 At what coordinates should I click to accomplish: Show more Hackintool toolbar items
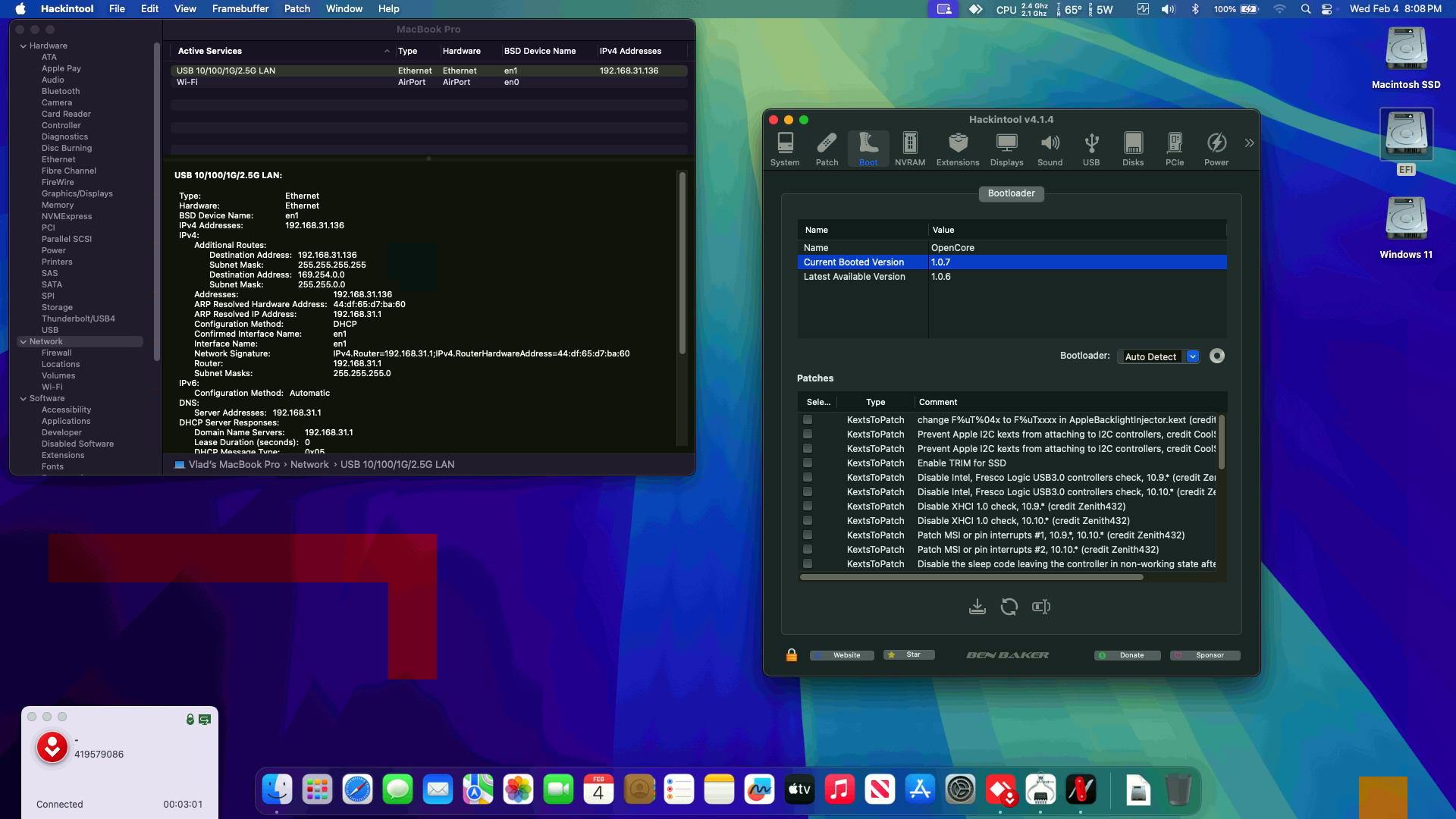[x=1249, y=143]
